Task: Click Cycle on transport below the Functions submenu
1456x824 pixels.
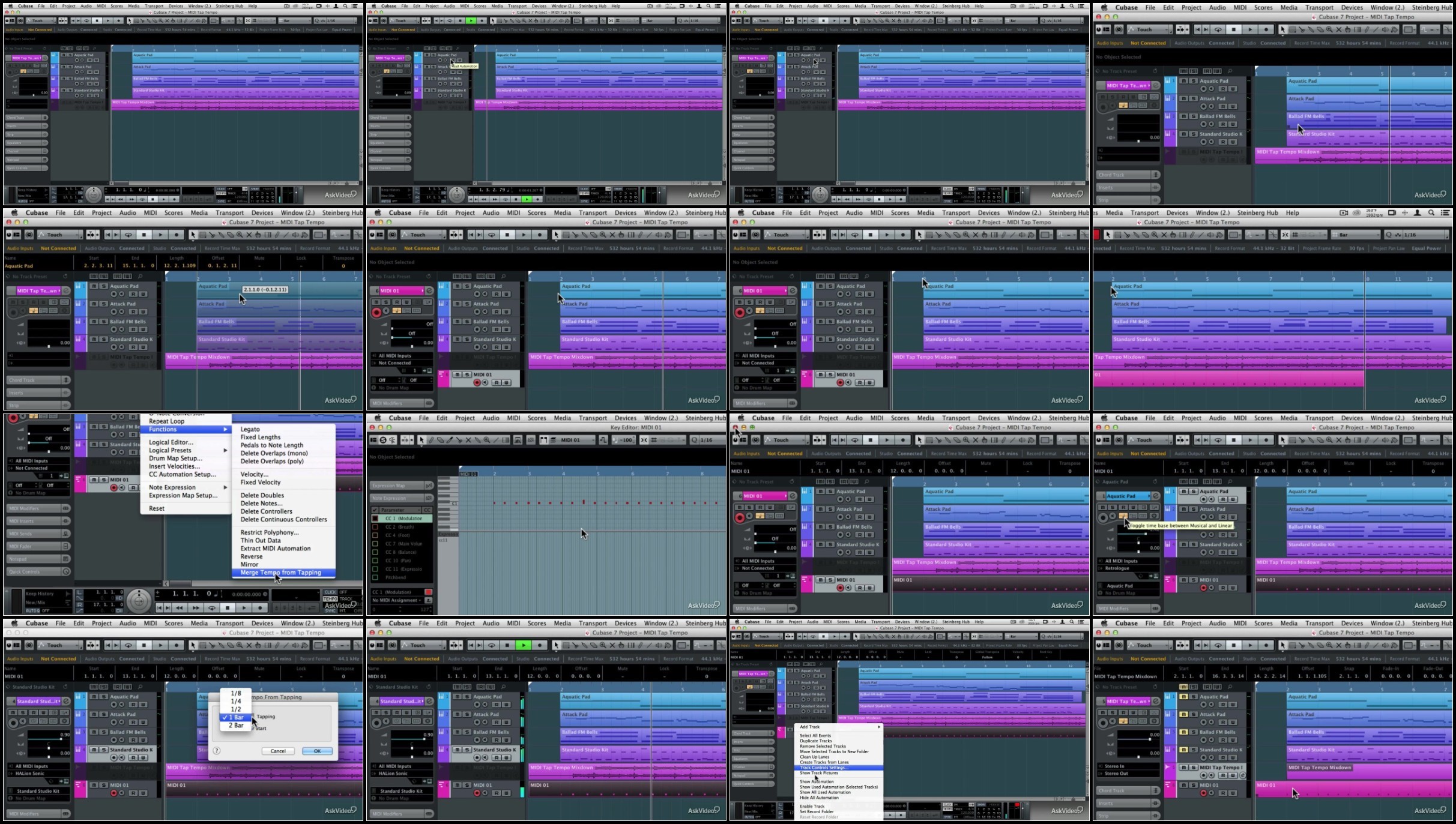Action: click(211, 608)
